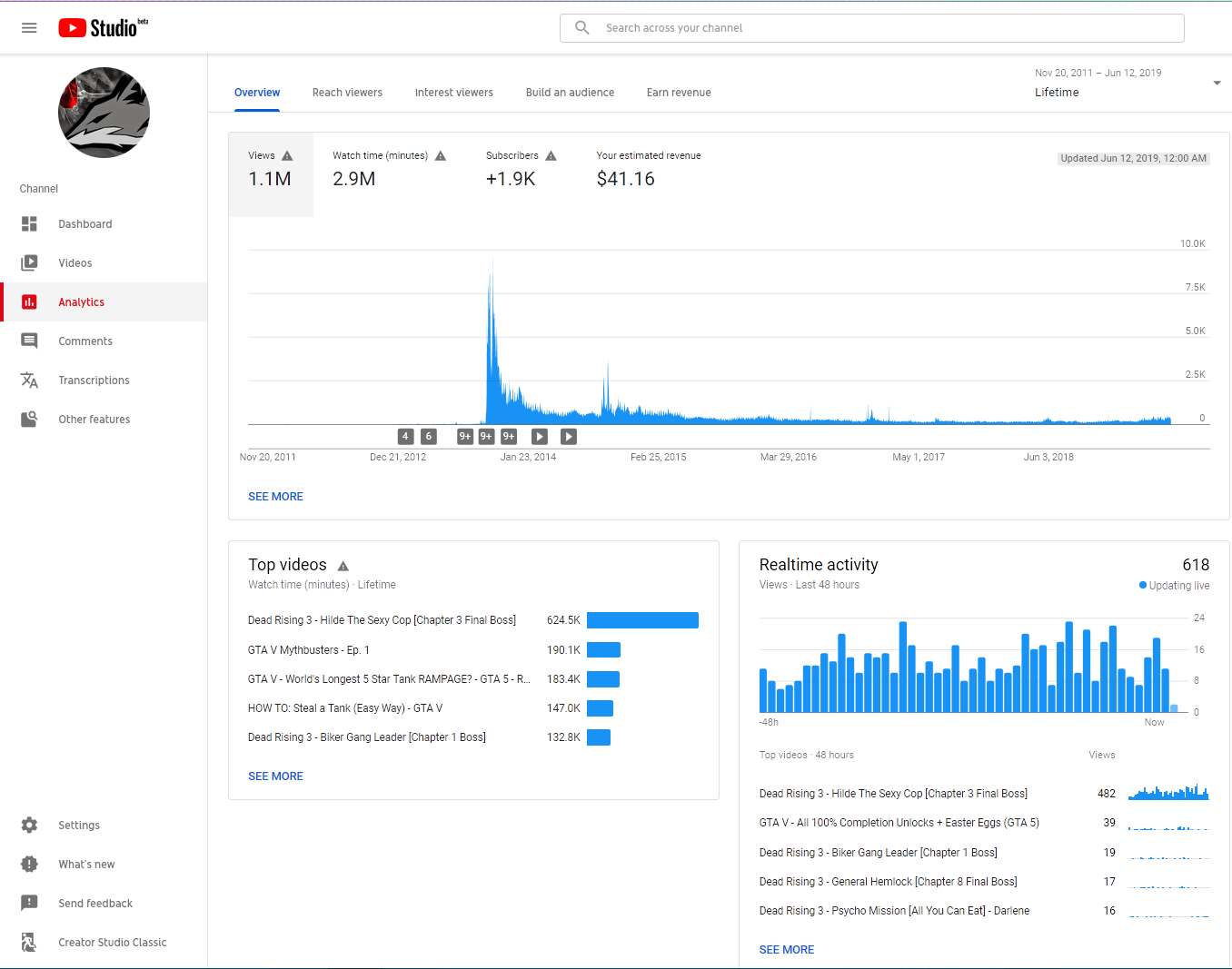This screenshot has height=969, width=1232.
Task: Click the 482 views sparkline
Action: [1168, 792]
